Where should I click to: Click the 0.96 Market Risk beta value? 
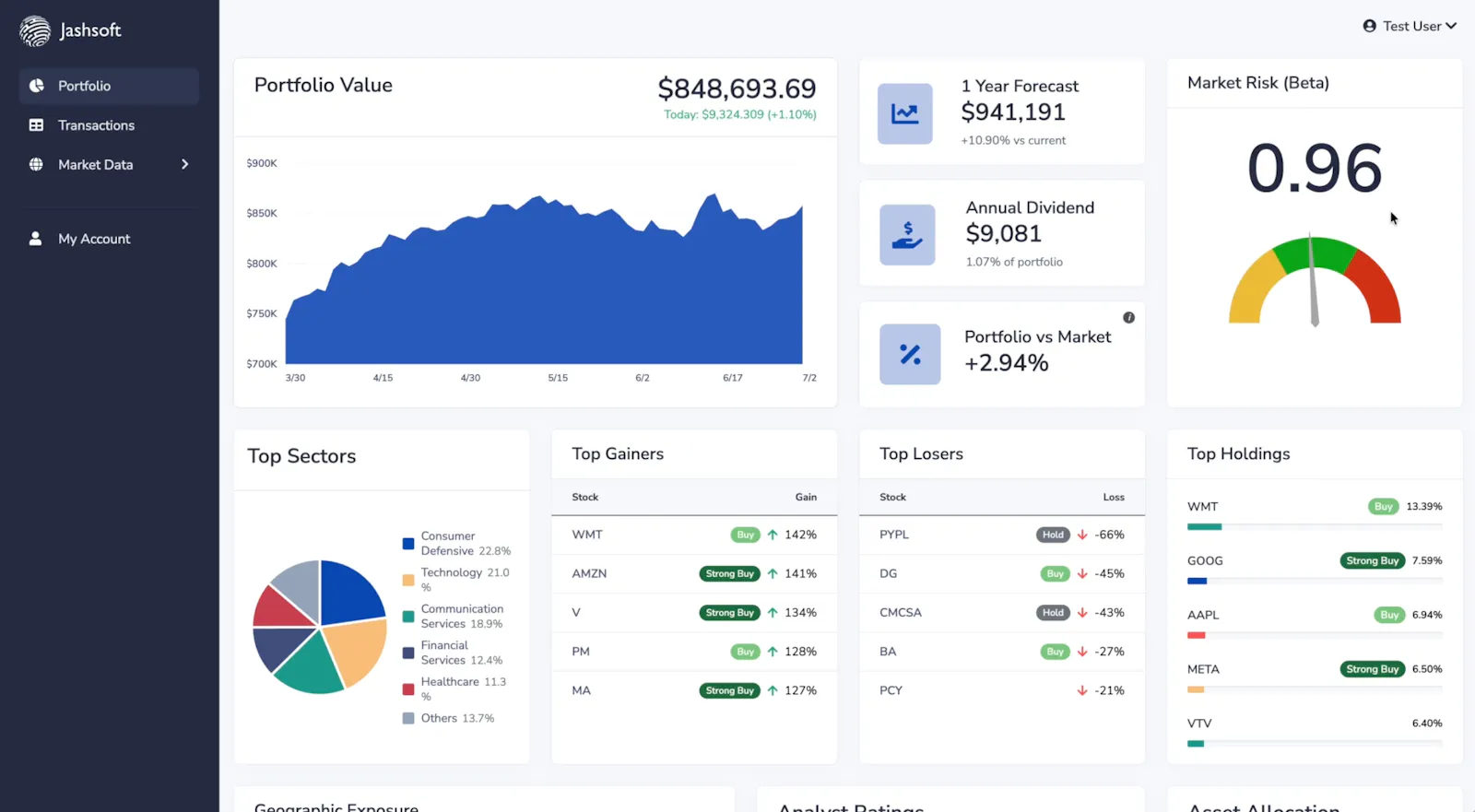tap(1315, 169)
